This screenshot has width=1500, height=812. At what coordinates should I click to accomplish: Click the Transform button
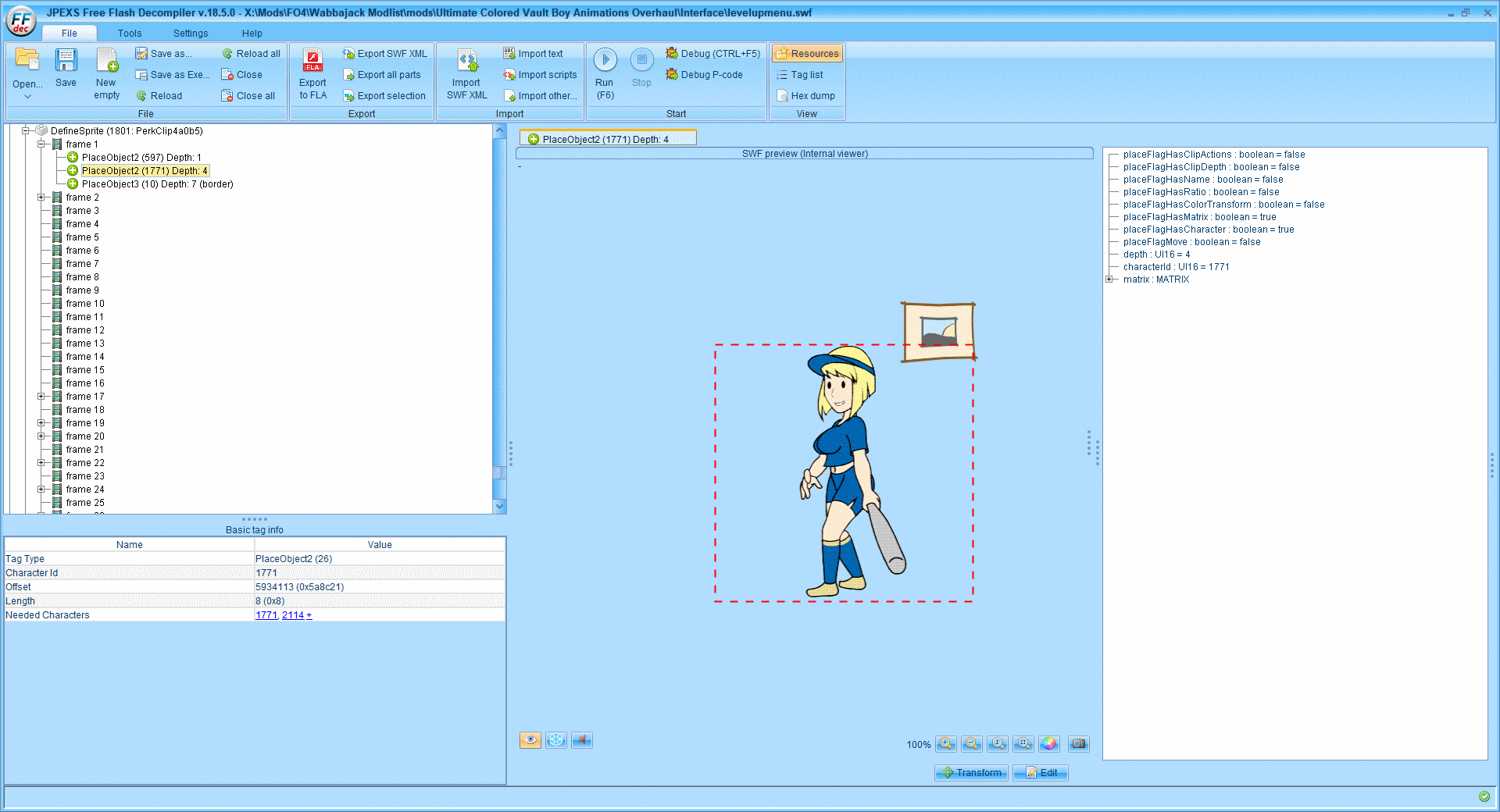tap(971, 773)
